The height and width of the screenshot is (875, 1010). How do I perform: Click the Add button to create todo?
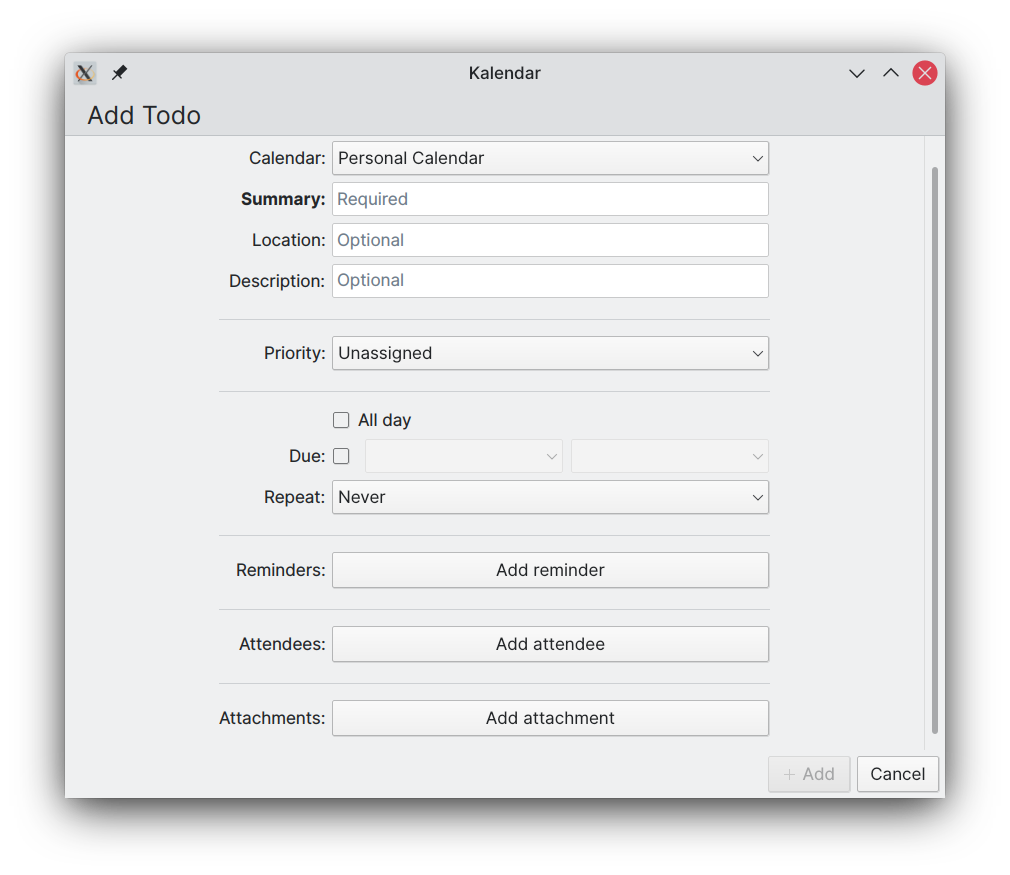809,774
